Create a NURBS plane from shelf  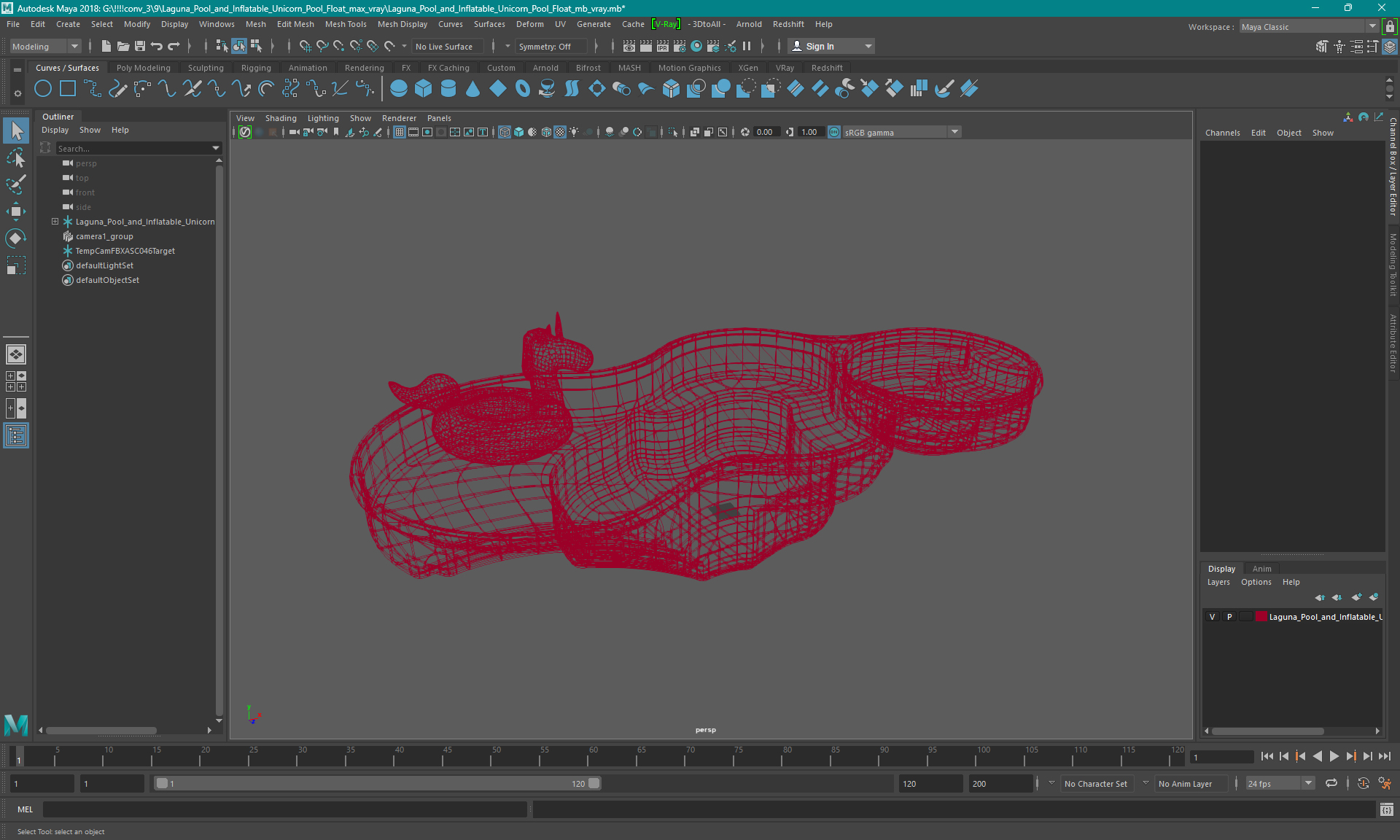tap(498, 89)
